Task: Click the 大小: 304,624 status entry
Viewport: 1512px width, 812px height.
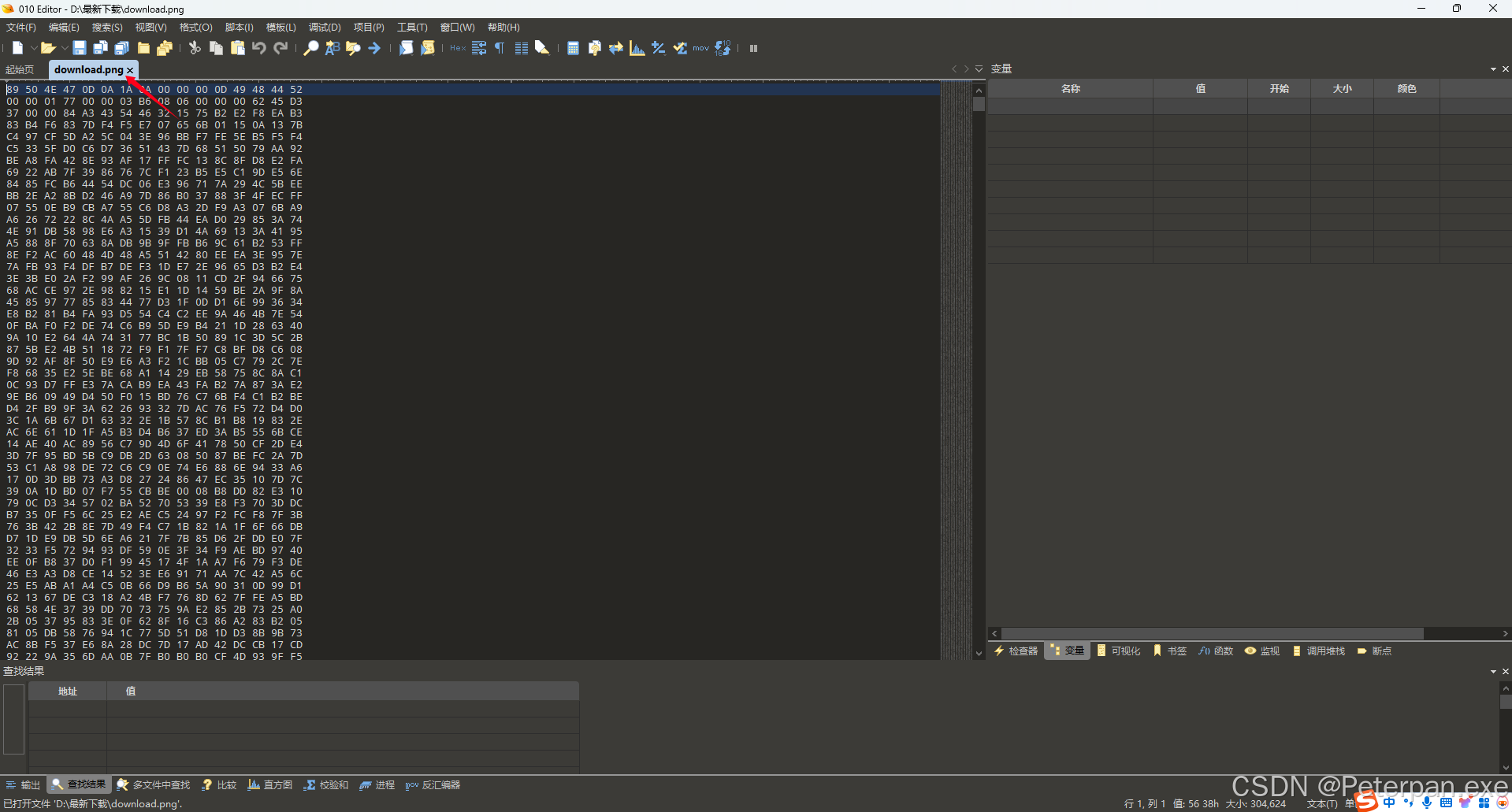Action: (1255, 804)
